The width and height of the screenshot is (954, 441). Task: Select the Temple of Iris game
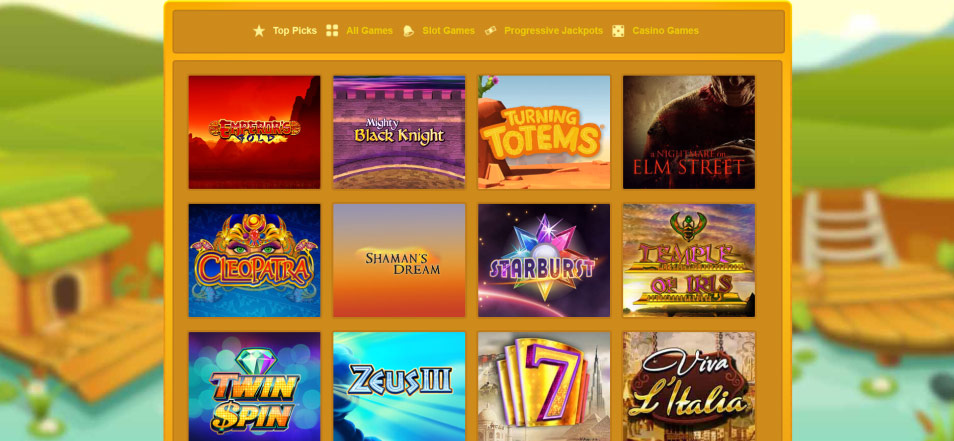pos(689,260)
